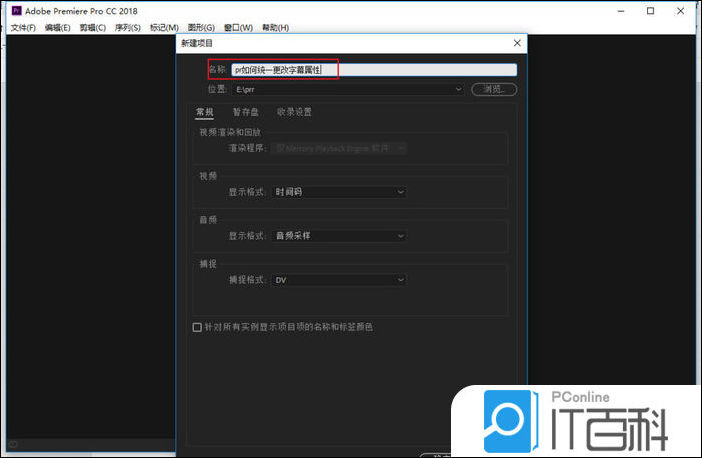Click the Premiere Pro app icon in title bar
This screenshot has width=702, height=458.
coord(17,11)
